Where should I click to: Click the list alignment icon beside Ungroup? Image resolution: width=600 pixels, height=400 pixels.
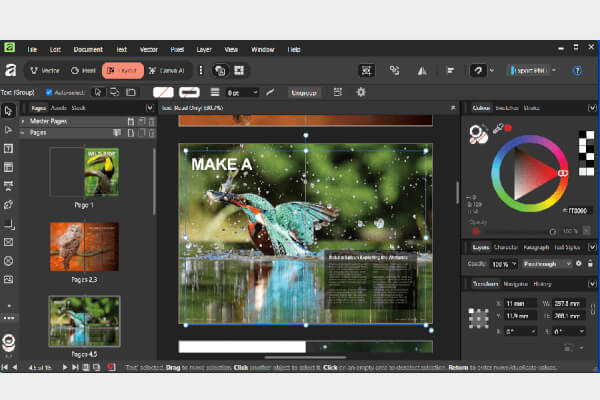tap(338, 92)
